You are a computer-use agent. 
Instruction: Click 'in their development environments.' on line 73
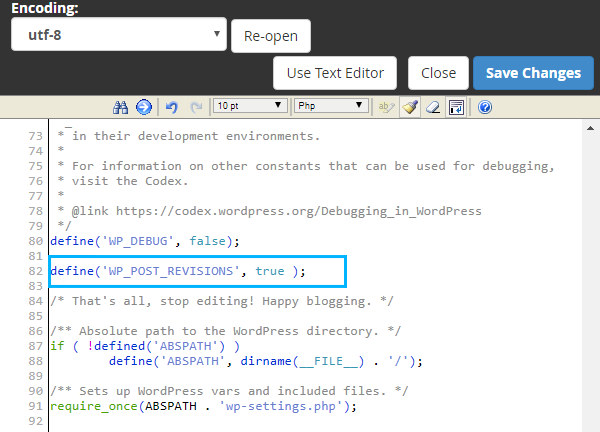coord(196,136)
